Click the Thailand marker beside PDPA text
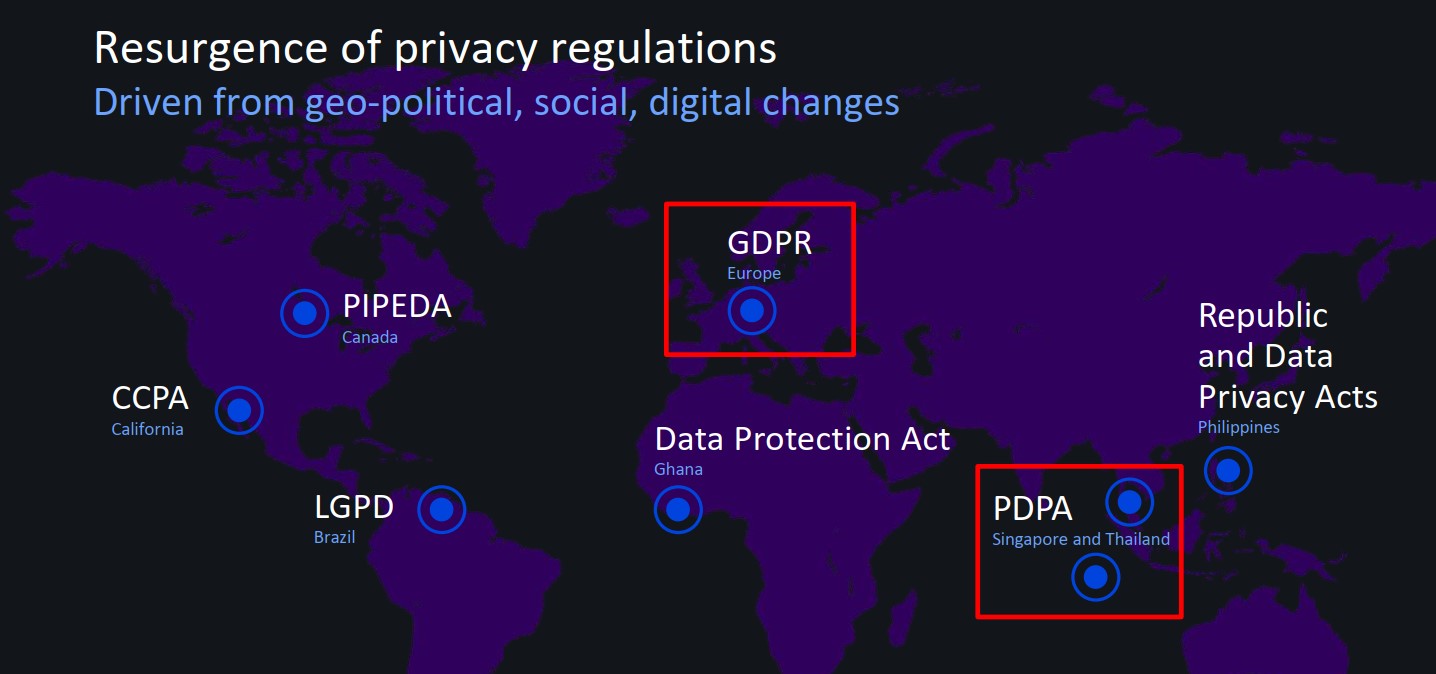The height and width of the screenshot is (674, 1436). pyautogui.click(x=1129, y=501)
